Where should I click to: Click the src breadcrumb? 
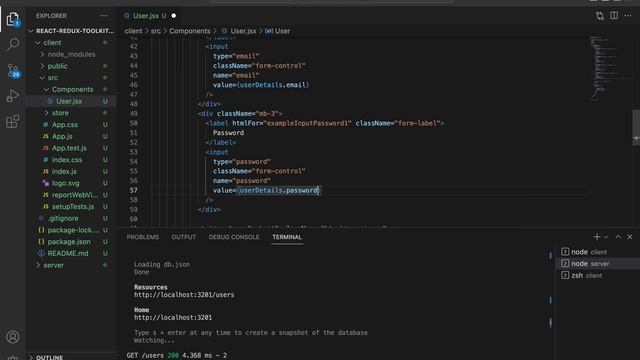(156, 31)
